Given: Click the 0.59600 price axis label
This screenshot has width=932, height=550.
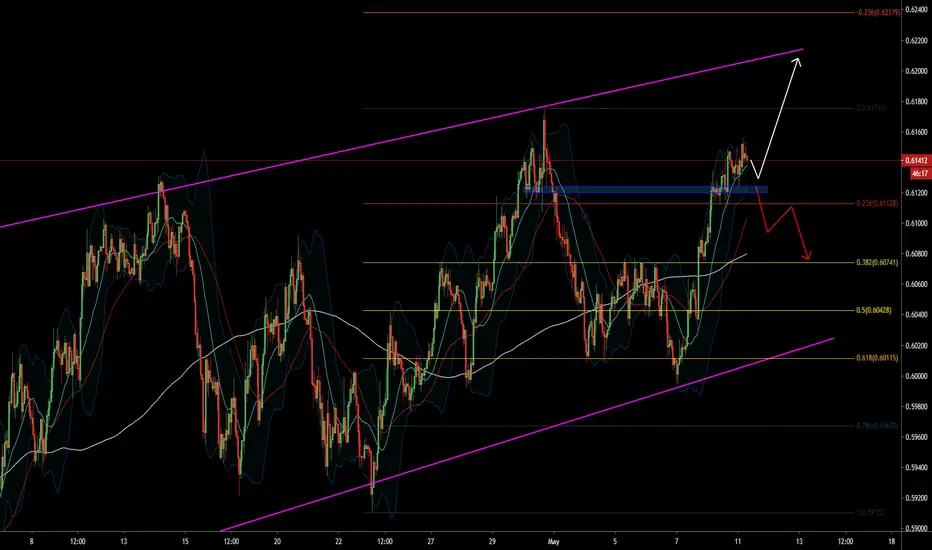Looking at the screenshot, I should point(916,437).
